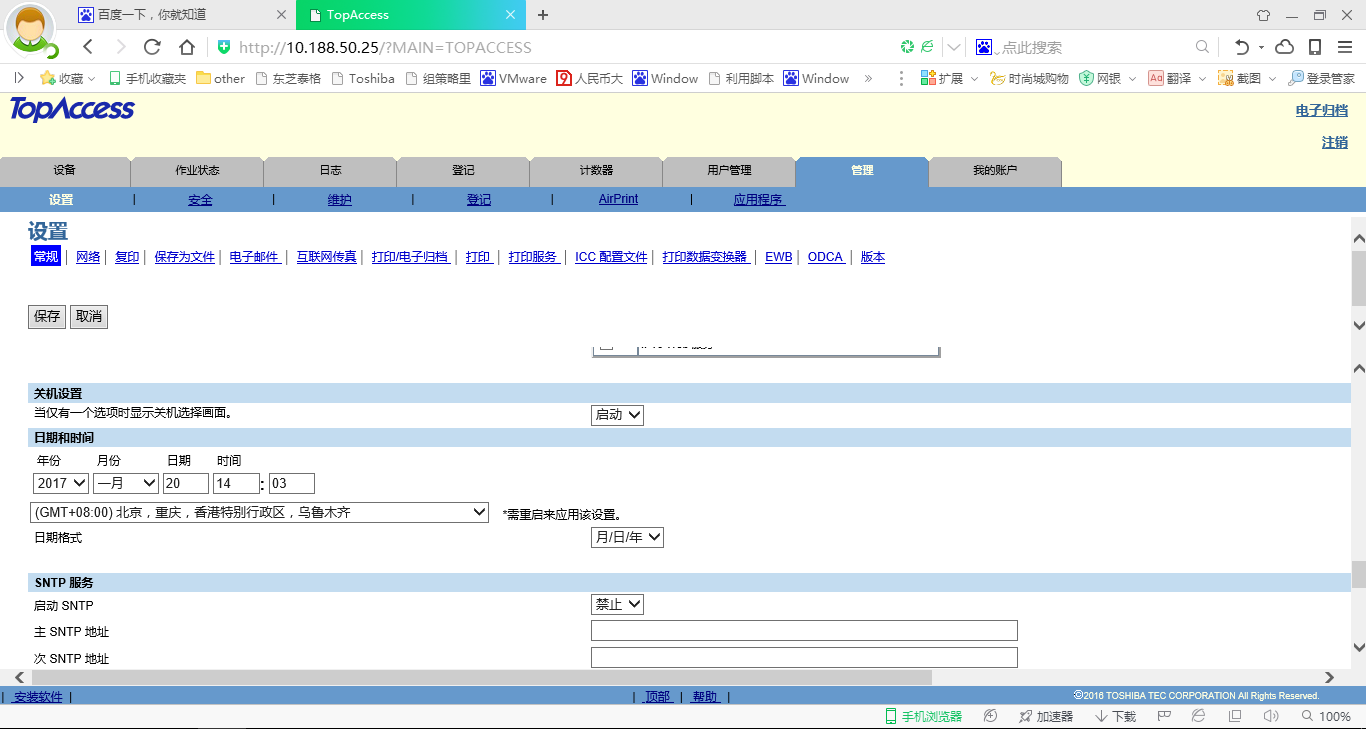Open the 截图 screenshot tool in browser toolbar
The width and height of the screenshot is (1366, 729).
1245,77
